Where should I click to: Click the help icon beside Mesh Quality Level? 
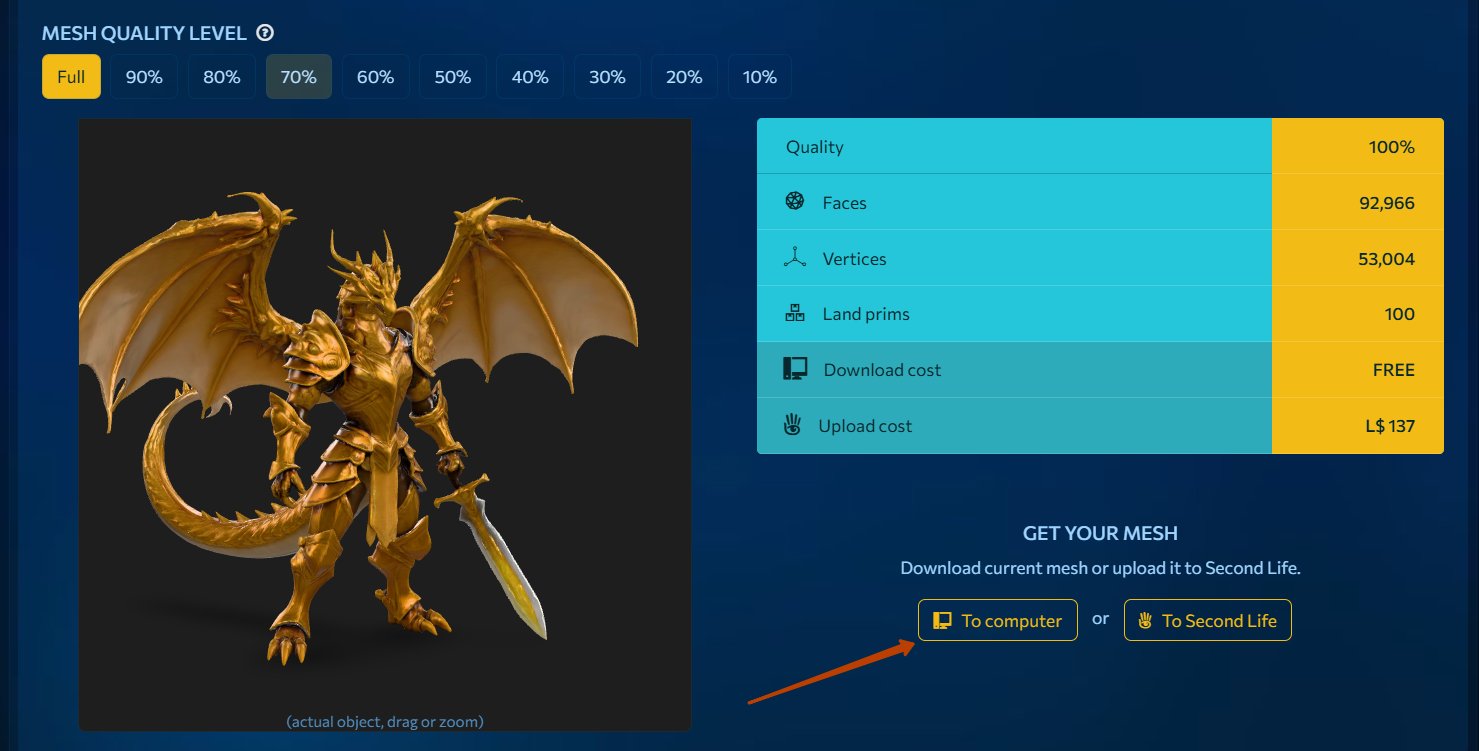pos(265,33)
